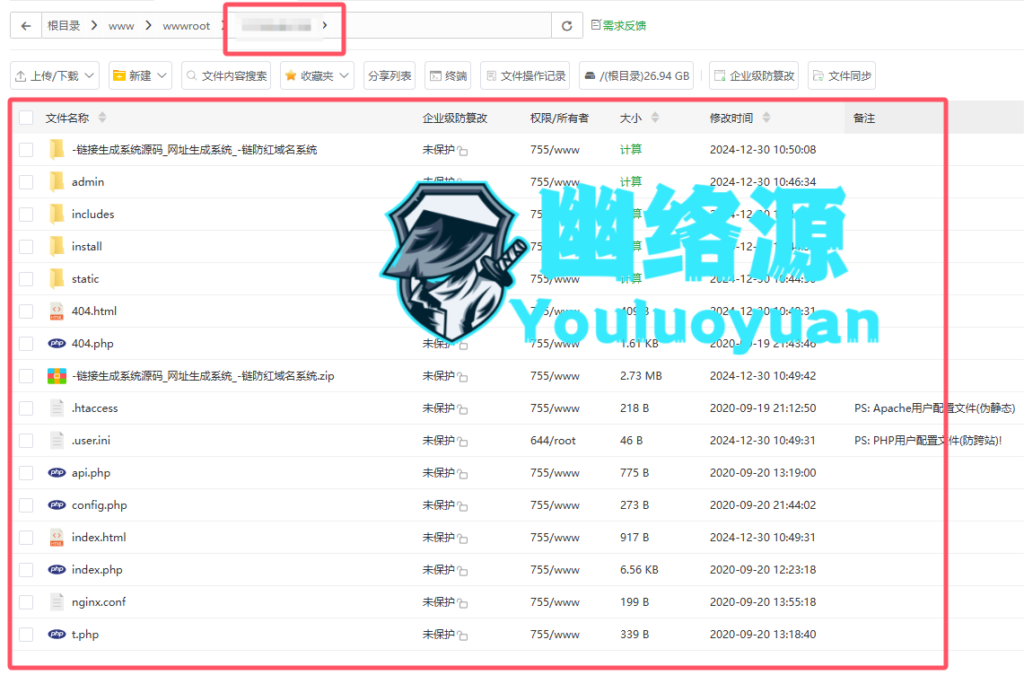Click the api.php PHP icon
The height and width of the screenshot is (675, 1024).
point(57,473)
